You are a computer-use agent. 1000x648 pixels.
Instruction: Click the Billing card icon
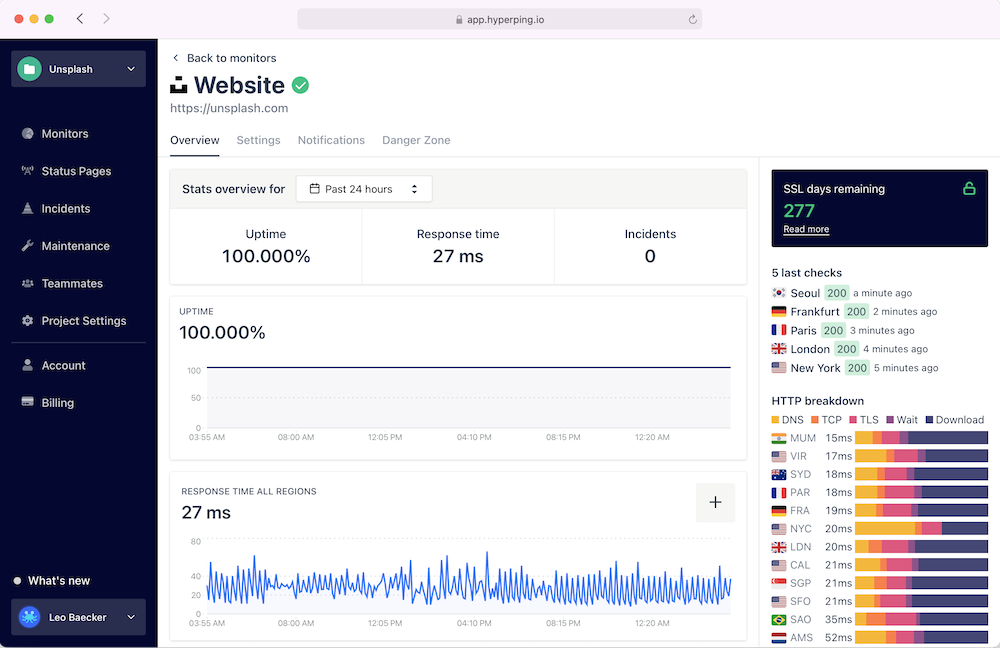click(x=28, y=403)
